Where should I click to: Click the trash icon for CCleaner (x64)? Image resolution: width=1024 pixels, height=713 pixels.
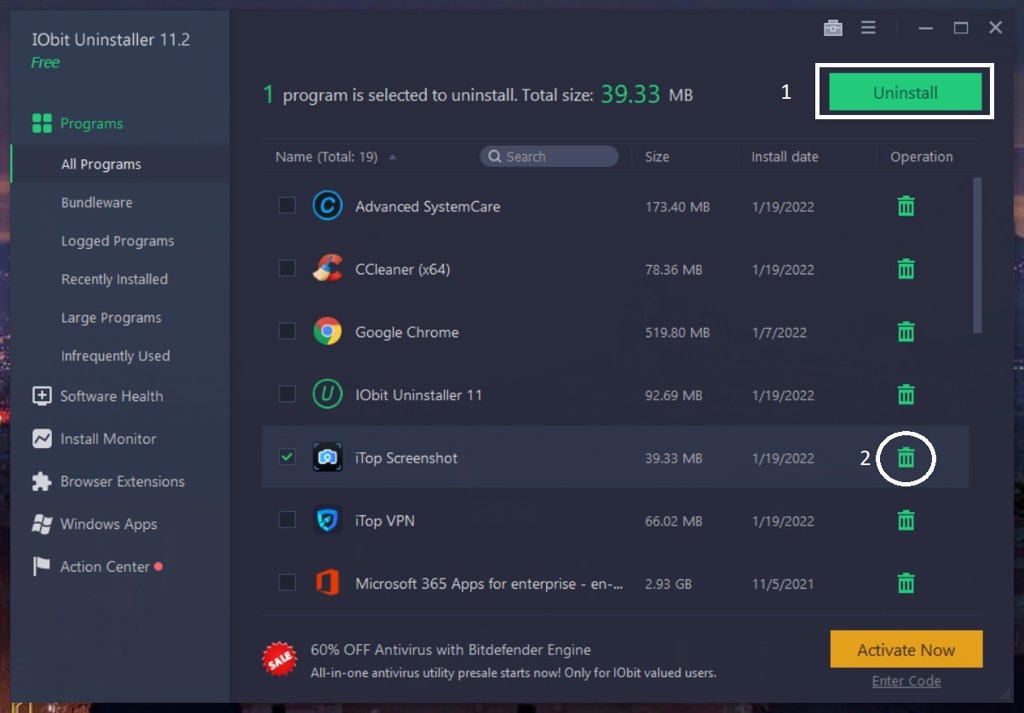click(906, 269)
